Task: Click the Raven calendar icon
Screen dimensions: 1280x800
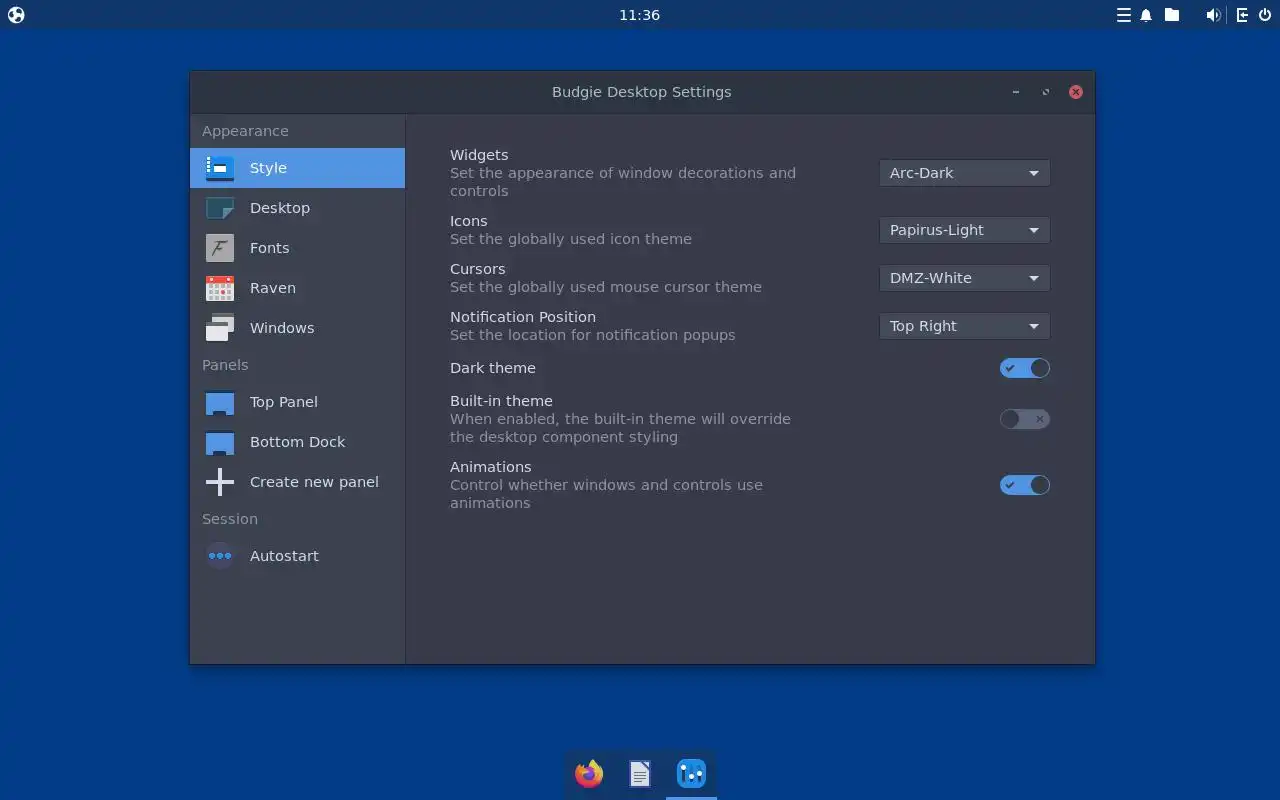Action: click(220, 288)
